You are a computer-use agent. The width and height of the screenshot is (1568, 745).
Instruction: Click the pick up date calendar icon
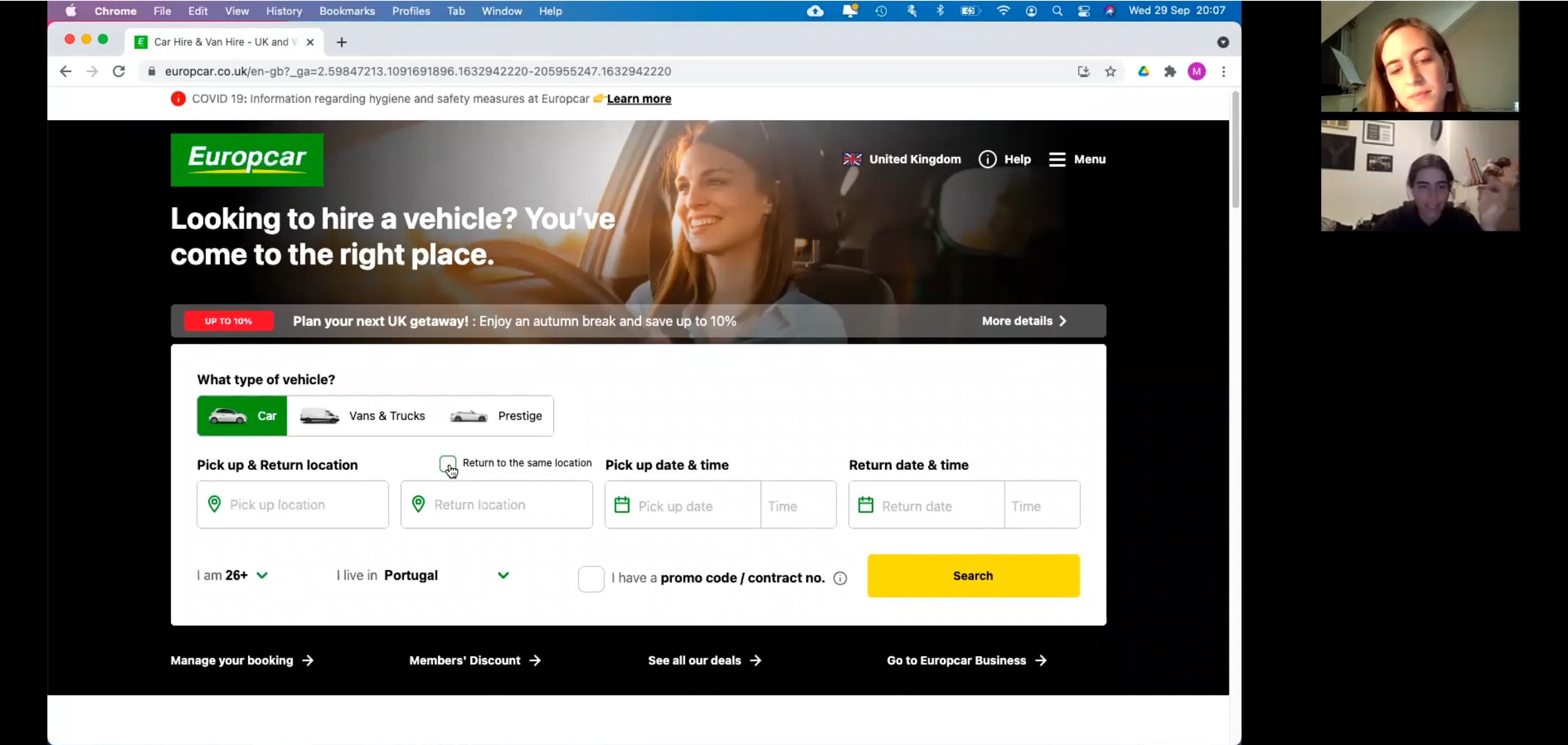tap(621, 505)
